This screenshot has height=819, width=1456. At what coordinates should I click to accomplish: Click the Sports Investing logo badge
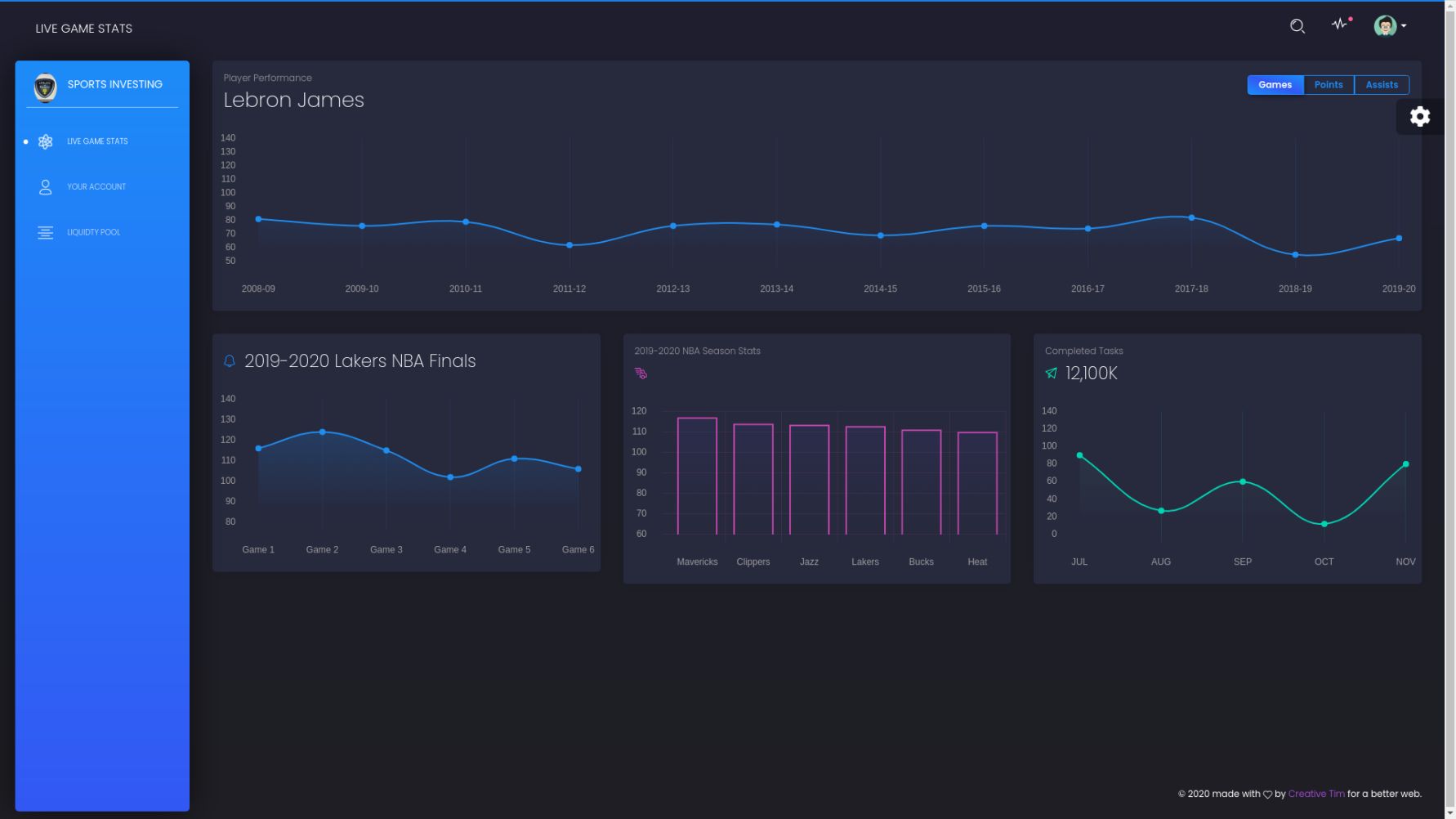pyautogui.click(x=45, y=87)
